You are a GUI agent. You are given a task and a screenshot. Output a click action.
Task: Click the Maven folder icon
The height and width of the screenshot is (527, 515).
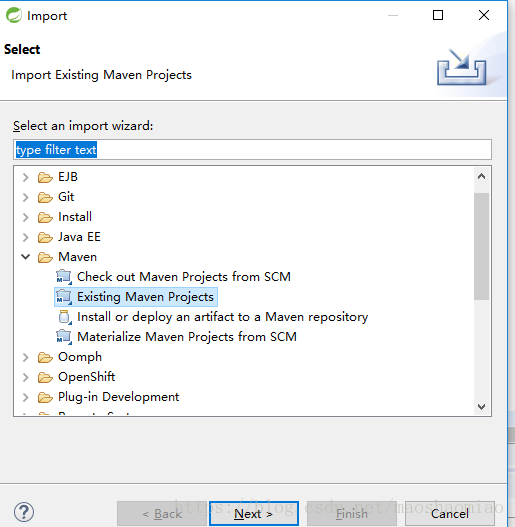(45, 257)
